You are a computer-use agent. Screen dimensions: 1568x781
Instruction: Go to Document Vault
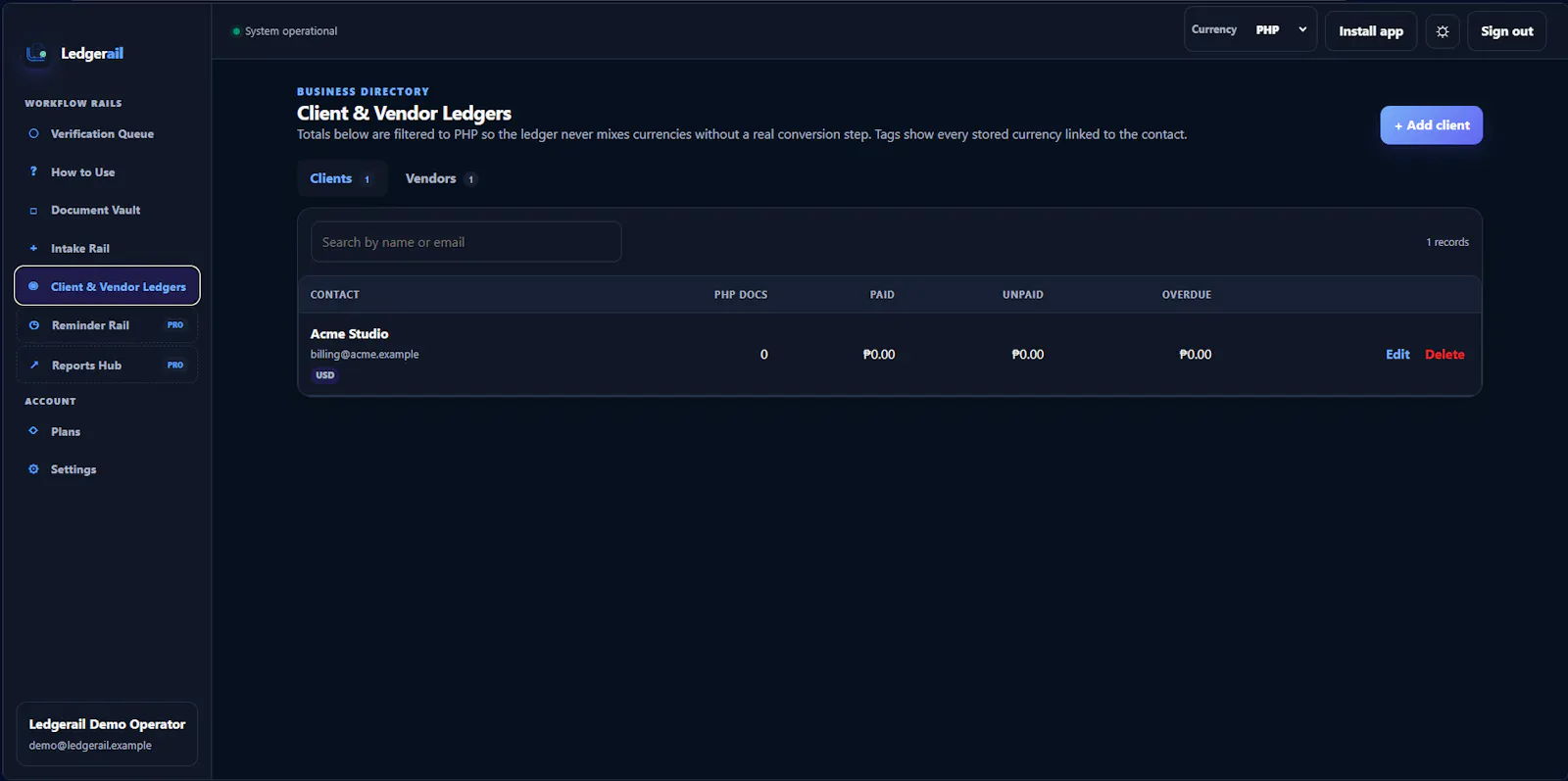[x=107, y=210]
